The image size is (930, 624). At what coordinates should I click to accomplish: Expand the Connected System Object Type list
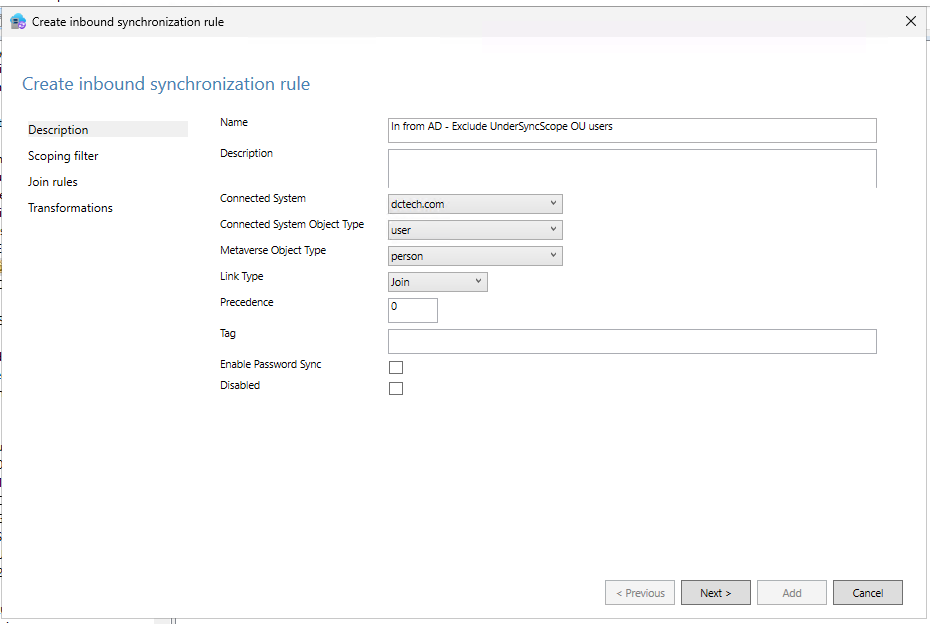[x=553, y=229]
